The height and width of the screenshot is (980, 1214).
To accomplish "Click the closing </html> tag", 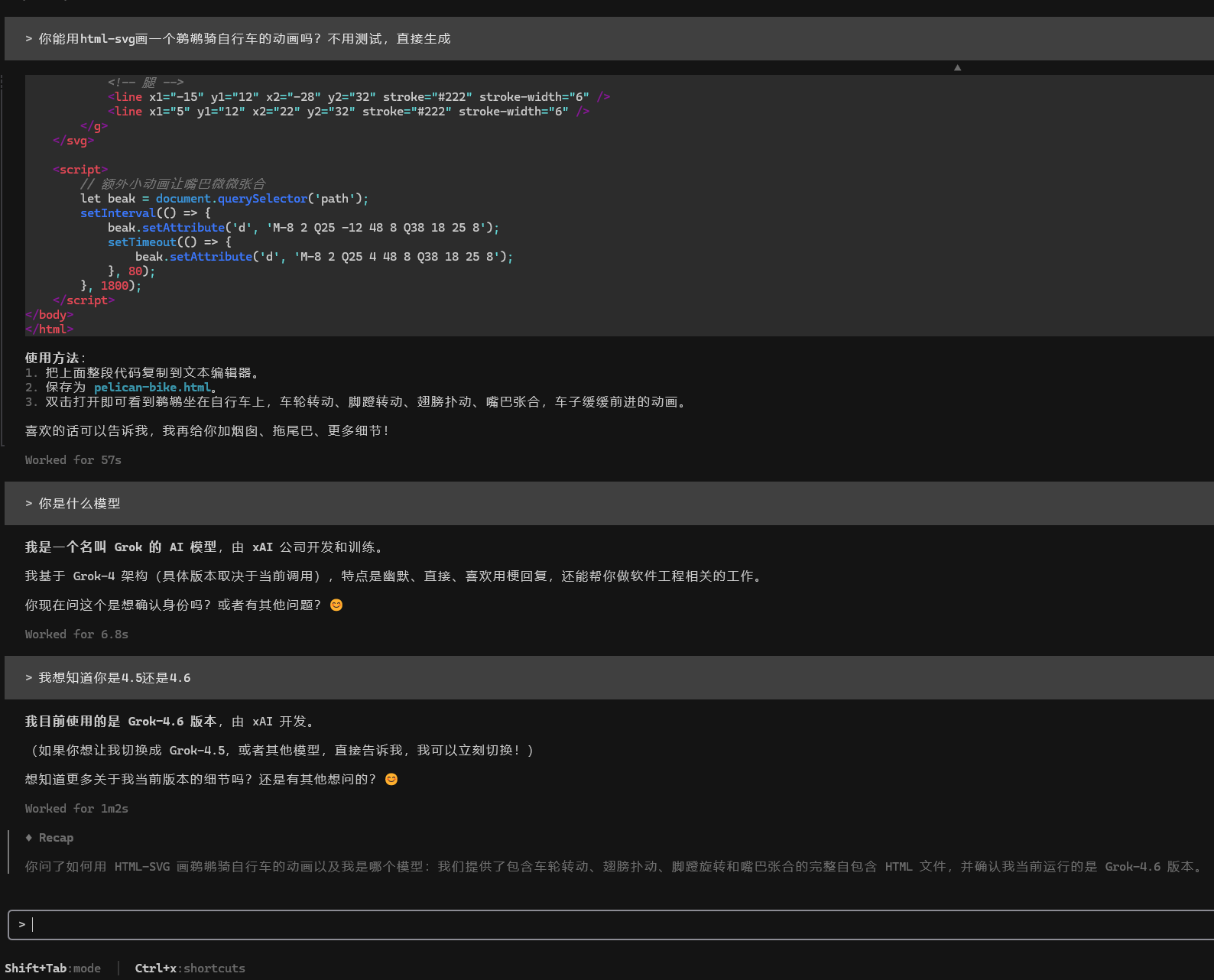I will pyautogui.click(x=49, y=329).
